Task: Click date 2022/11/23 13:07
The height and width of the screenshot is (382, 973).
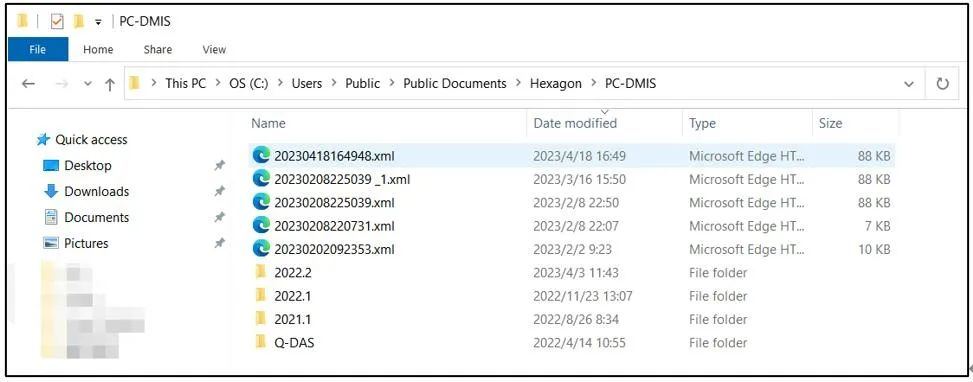Action: 583,296
